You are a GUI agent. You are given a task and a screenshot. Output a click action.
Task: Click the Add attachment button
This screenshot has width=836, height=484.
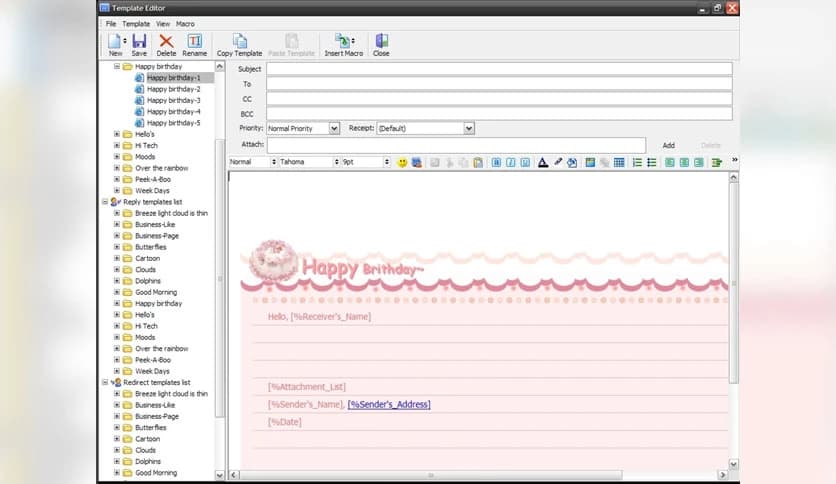[669, 145]
